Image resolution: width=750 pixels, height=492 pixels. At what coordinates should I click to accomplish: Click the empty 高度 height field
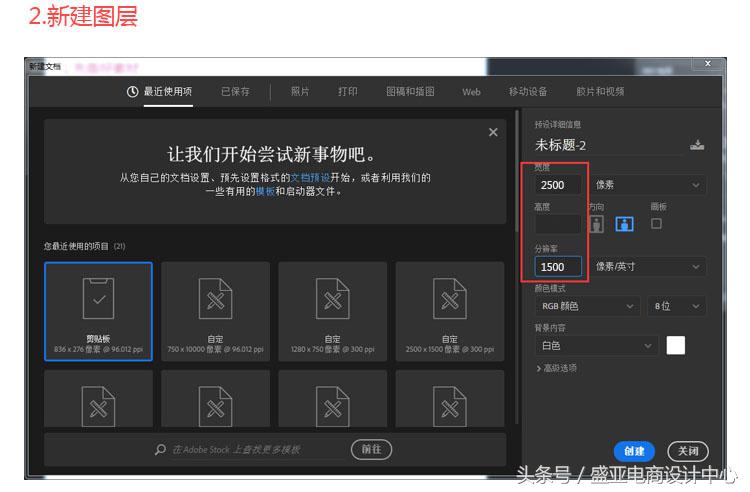pyautogui.click(x=558, y=224)
